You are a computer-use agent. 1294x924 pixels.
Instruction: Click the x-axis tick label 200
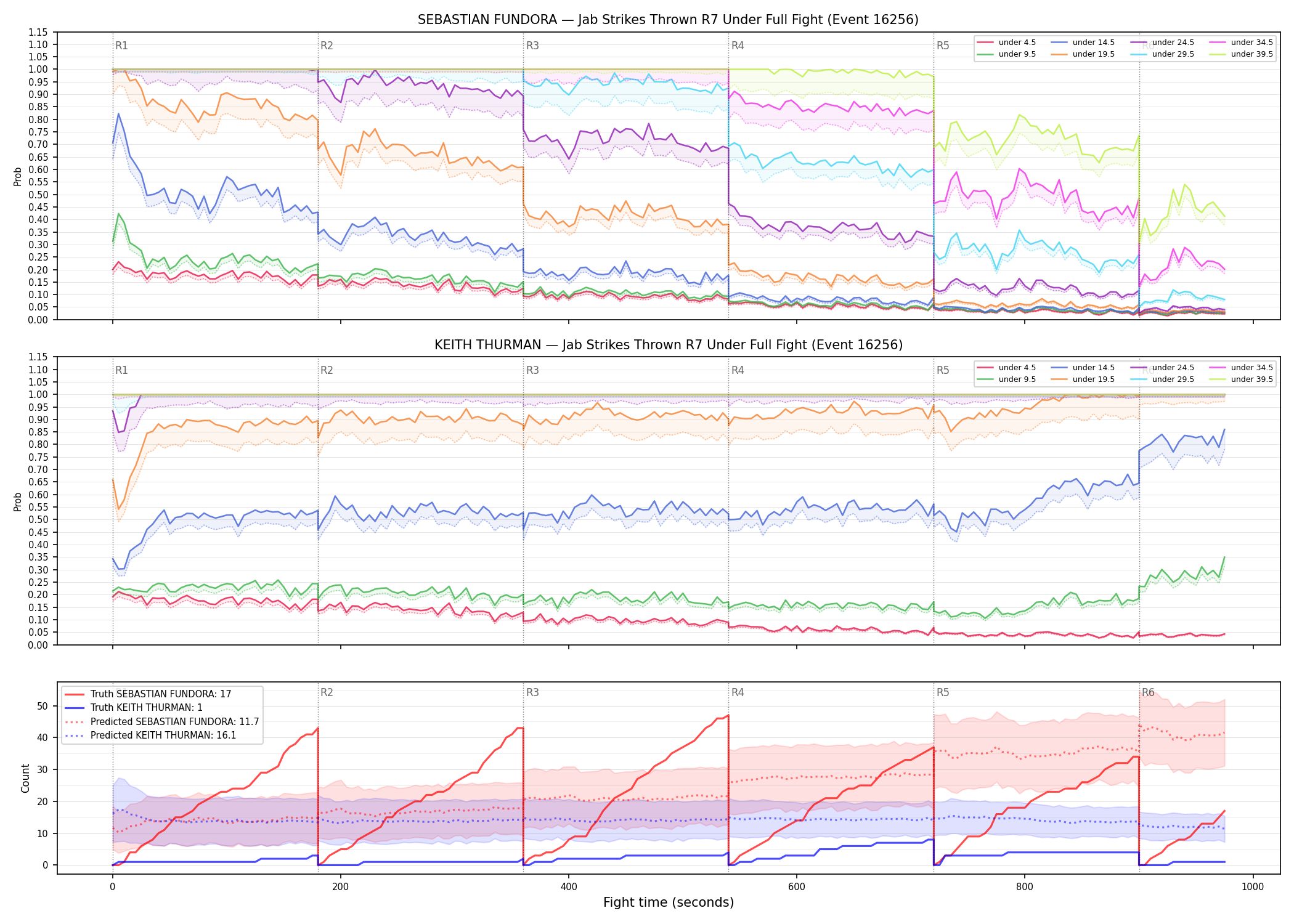340,887
